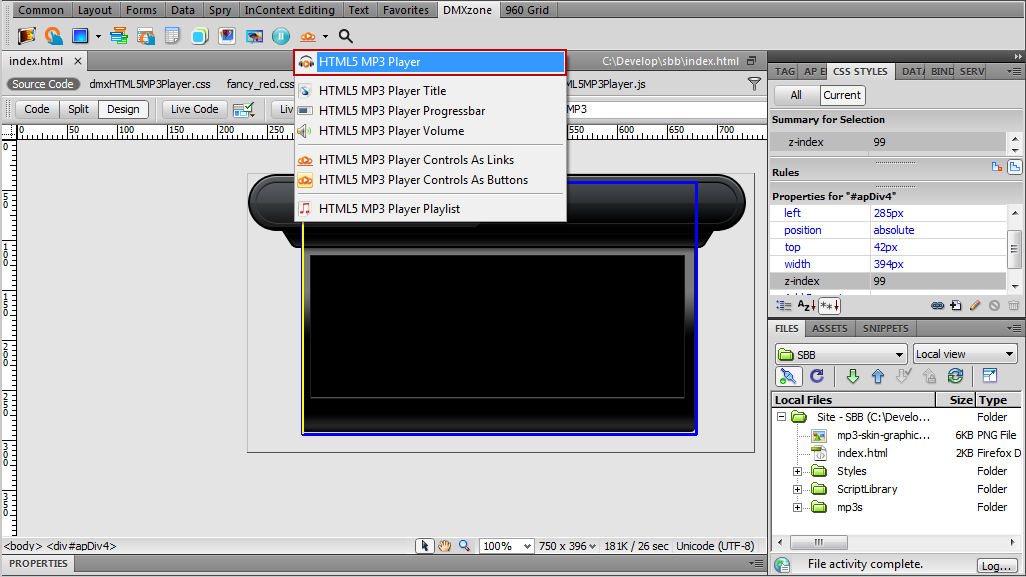Toggle Show list view A-Z sorting

(806, 306)
